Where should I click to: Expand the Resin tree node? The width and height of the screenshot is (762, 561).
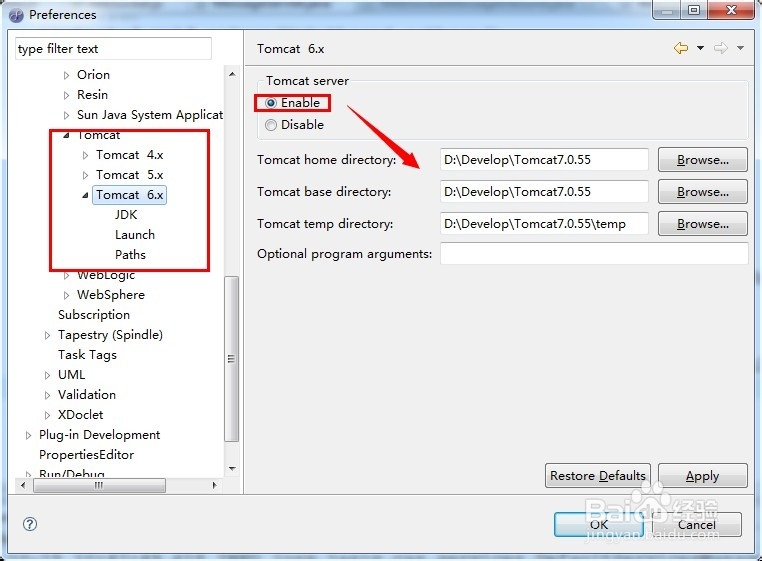coord(67,95)
